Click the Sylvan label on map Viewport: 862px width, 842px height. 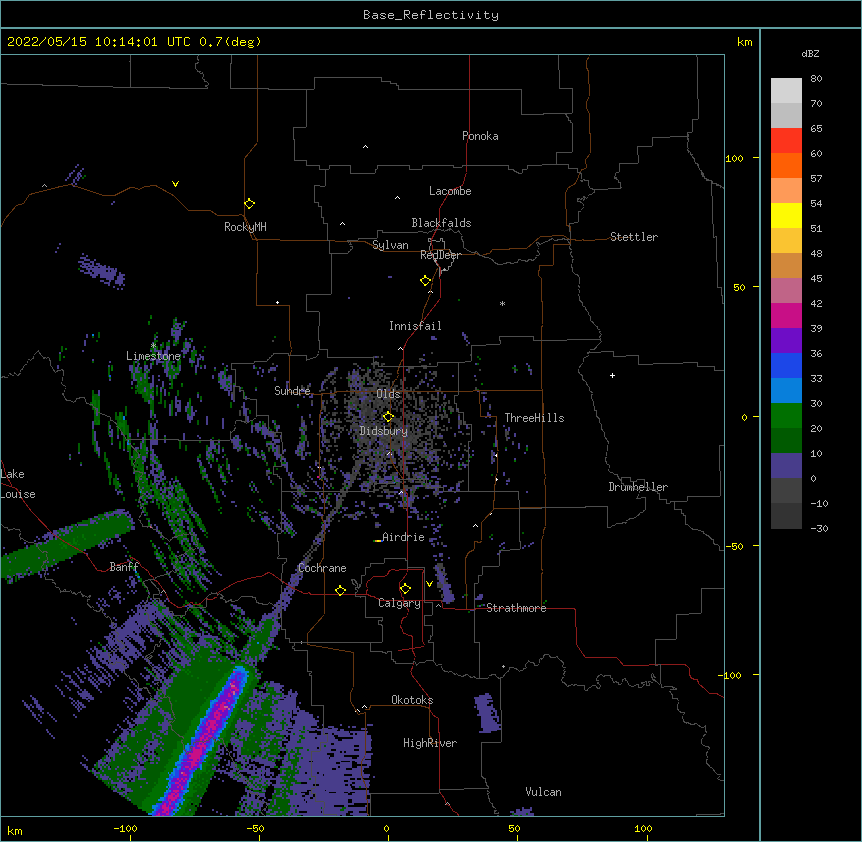point(390,245)
